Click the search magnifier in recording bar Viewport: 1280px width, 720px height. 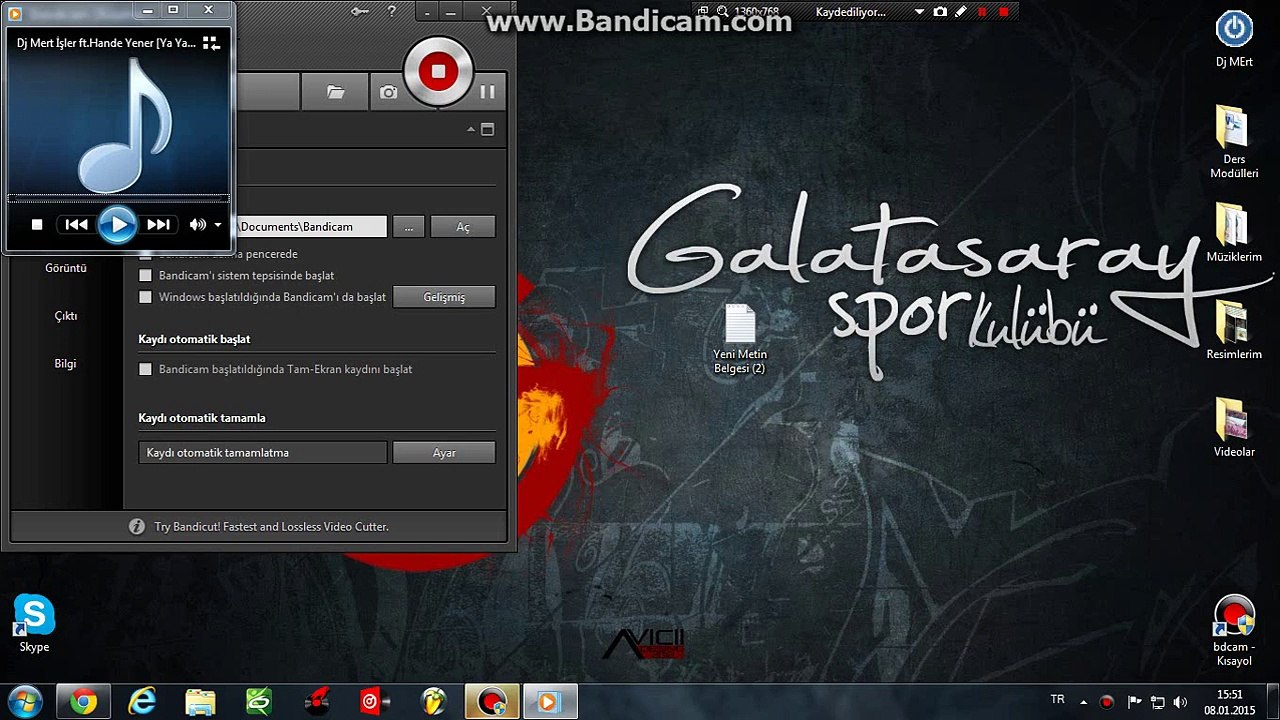tap(722, 12)
